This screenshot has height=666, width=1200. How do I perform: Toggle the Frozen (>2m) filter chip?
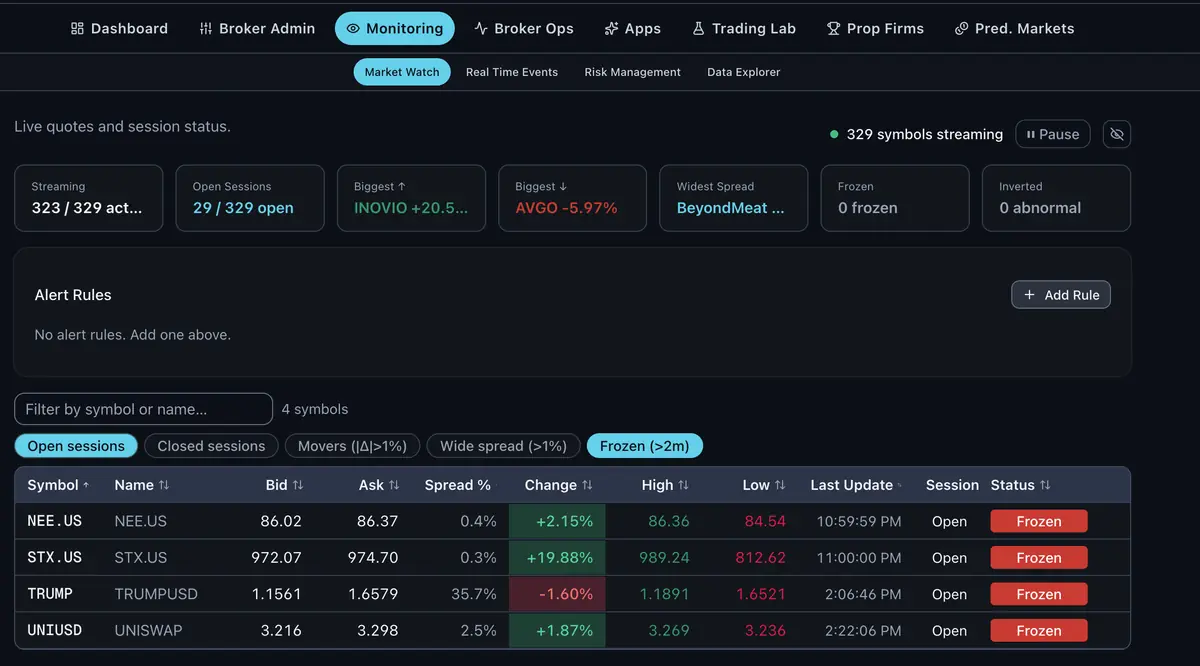(x=645, y=446)
